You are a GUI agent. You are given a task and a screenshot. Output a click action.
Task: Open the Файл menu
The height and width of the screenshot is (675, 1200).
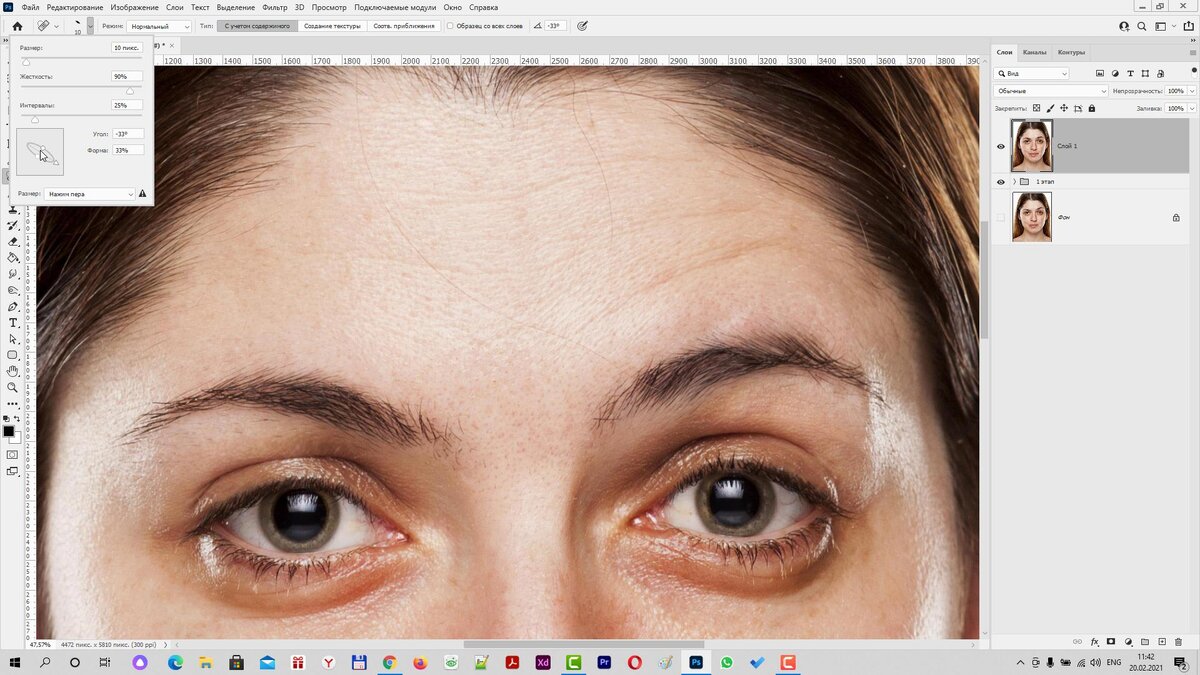pyautogui.click(x=30, y=7)
